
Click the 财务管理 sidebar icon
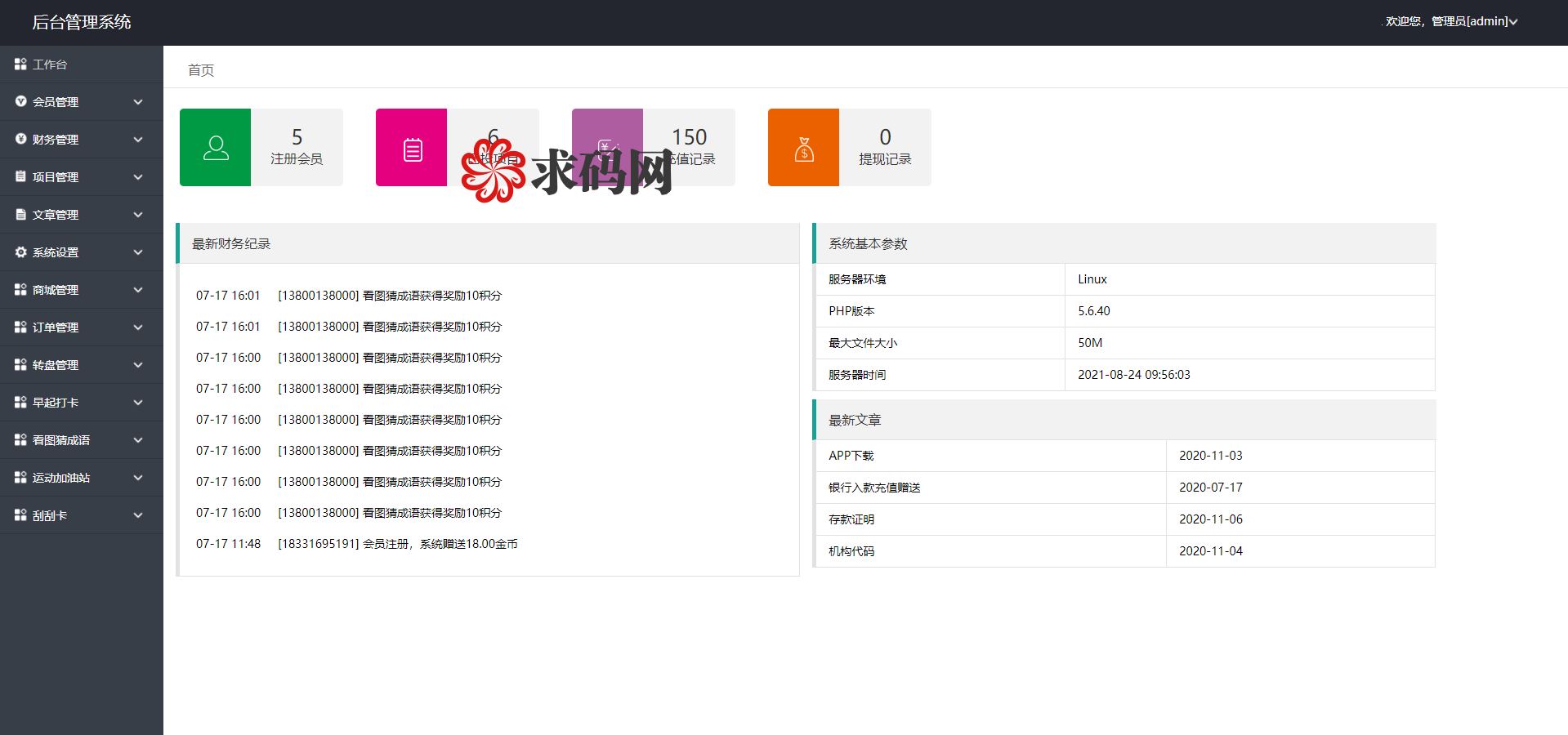pyautogui.click(x=20, y=139)
